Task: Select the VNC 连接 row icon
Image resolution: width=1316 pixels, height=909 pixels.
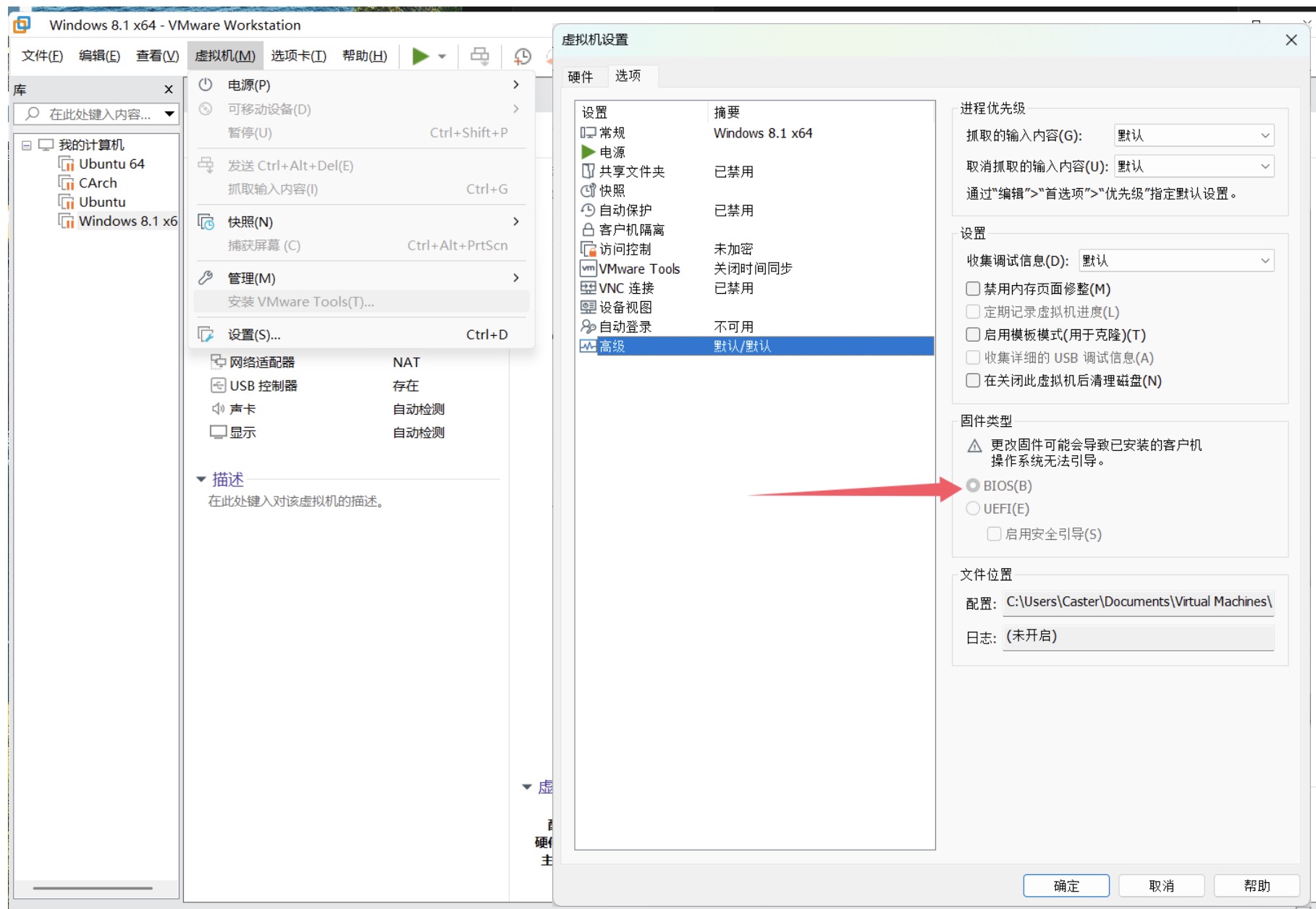Action: click(x=588, y=288)
